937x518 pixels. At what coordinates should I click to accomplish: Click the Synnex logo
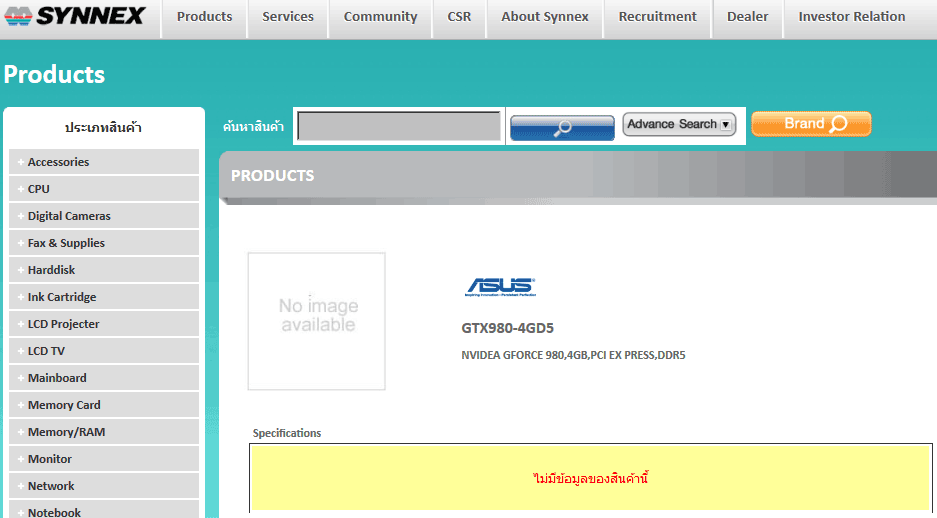pyautogui.click(x=75, y=17)
